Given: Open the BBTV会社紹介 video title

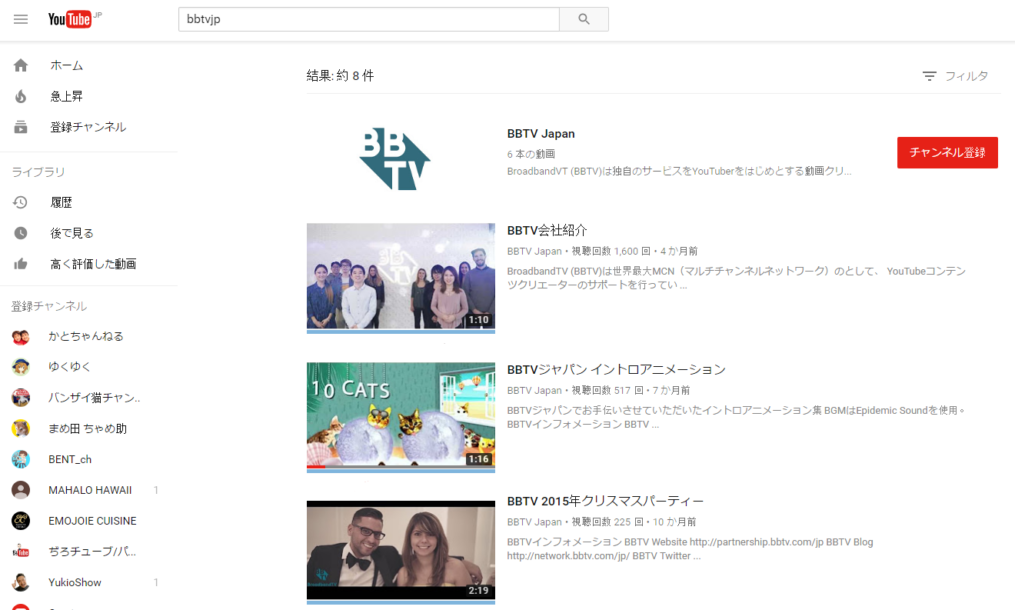Looking at the screenshot, I should (547, 231).
